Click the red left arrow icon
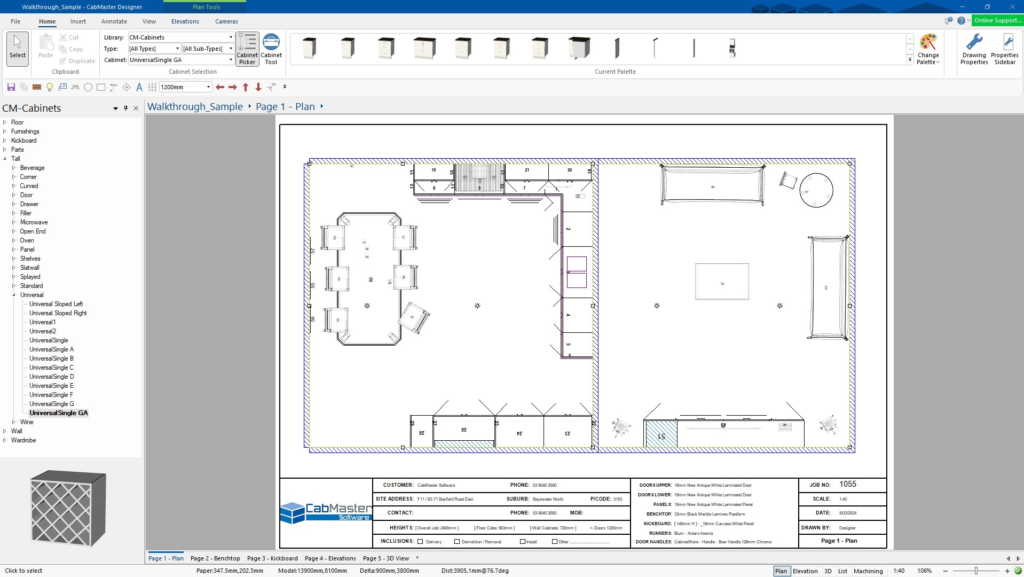Screen dimensions: 1024x577 click(220, 87)
